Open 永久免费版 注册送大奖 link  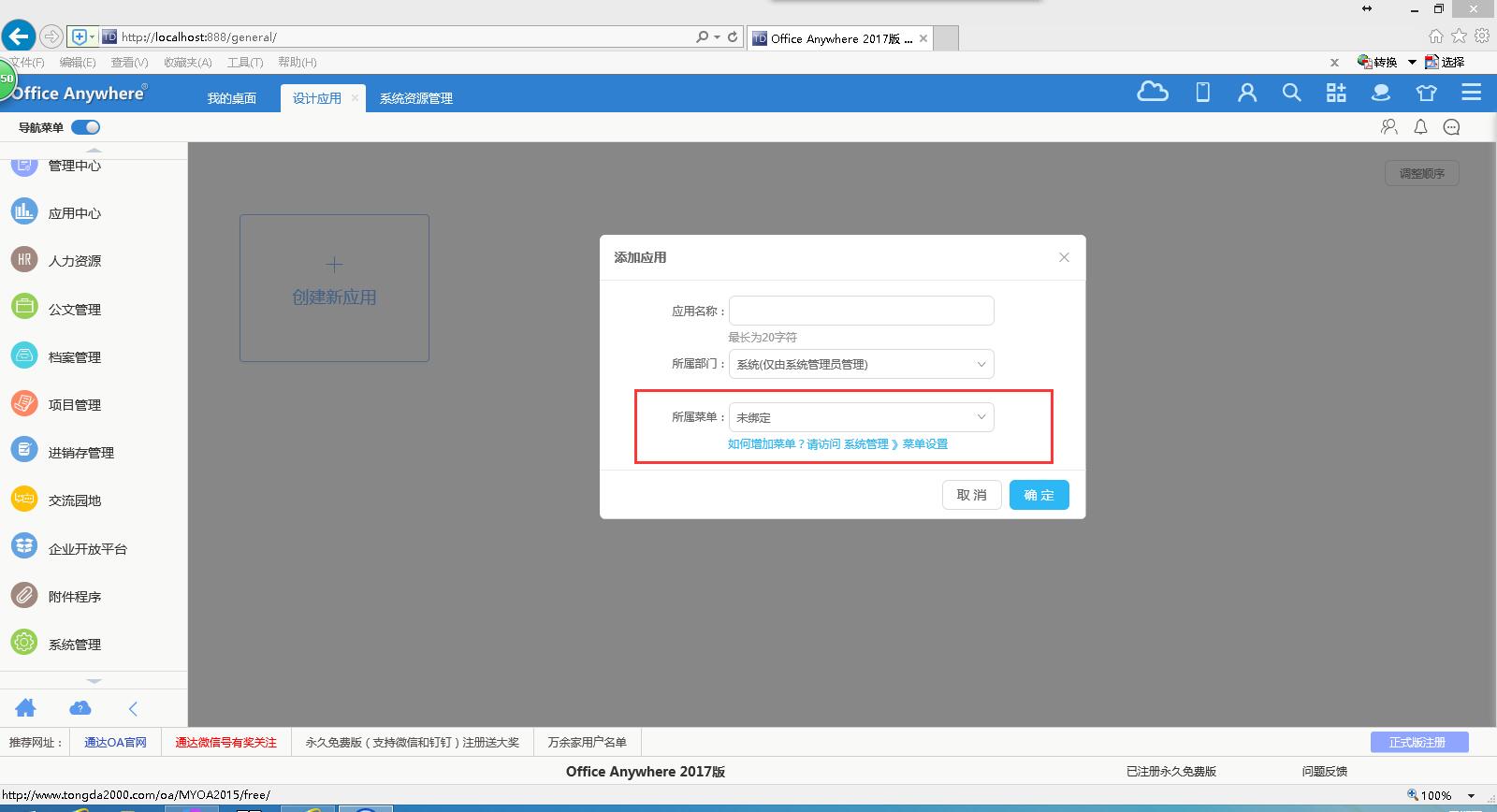pos(412,742)
